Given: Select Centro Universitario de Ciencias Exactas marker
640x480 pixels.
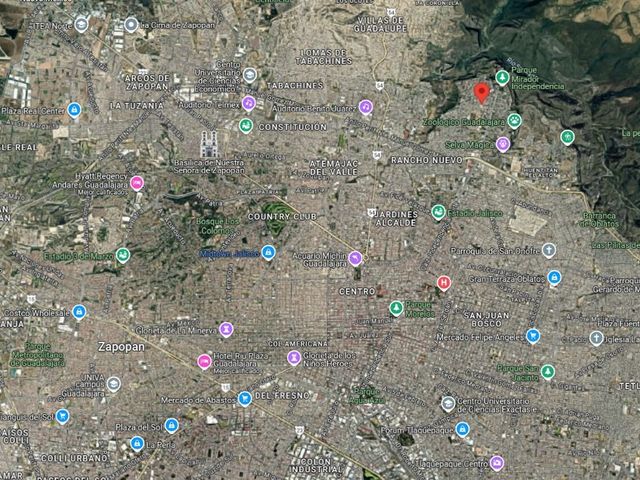Looking at the screenshot, I should (449, 404).
